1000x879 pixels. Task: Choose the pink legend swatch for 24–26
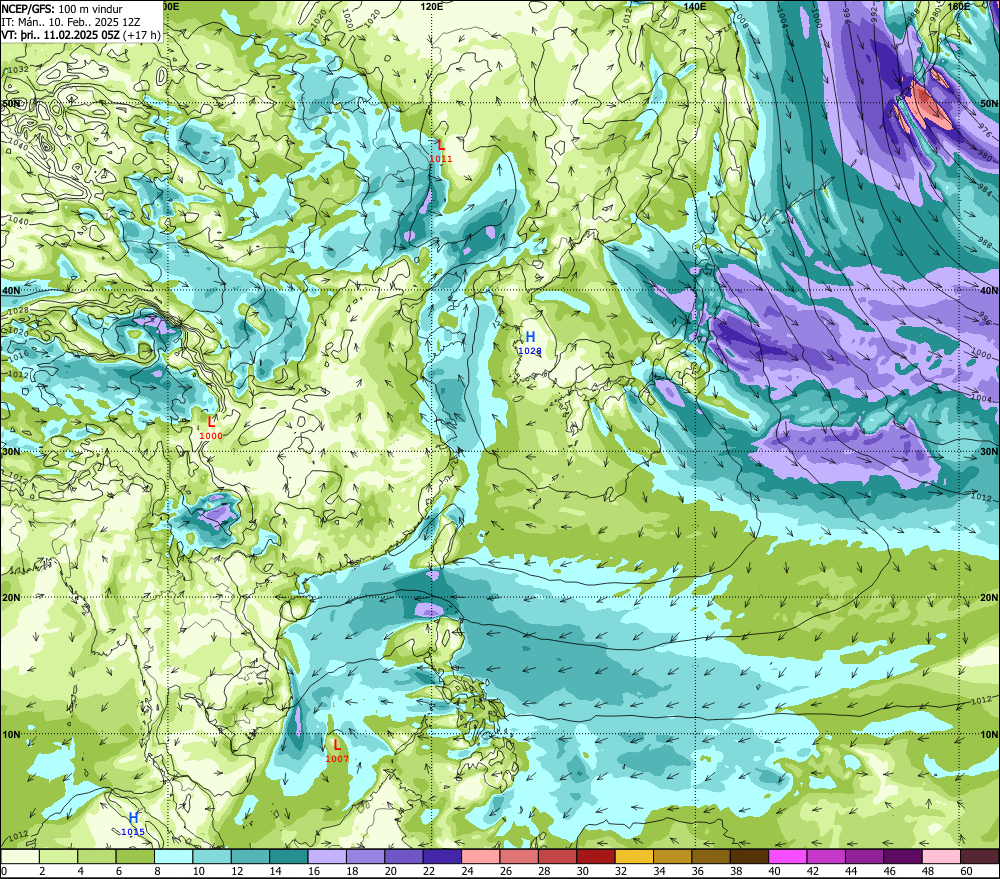click(481, 857)
